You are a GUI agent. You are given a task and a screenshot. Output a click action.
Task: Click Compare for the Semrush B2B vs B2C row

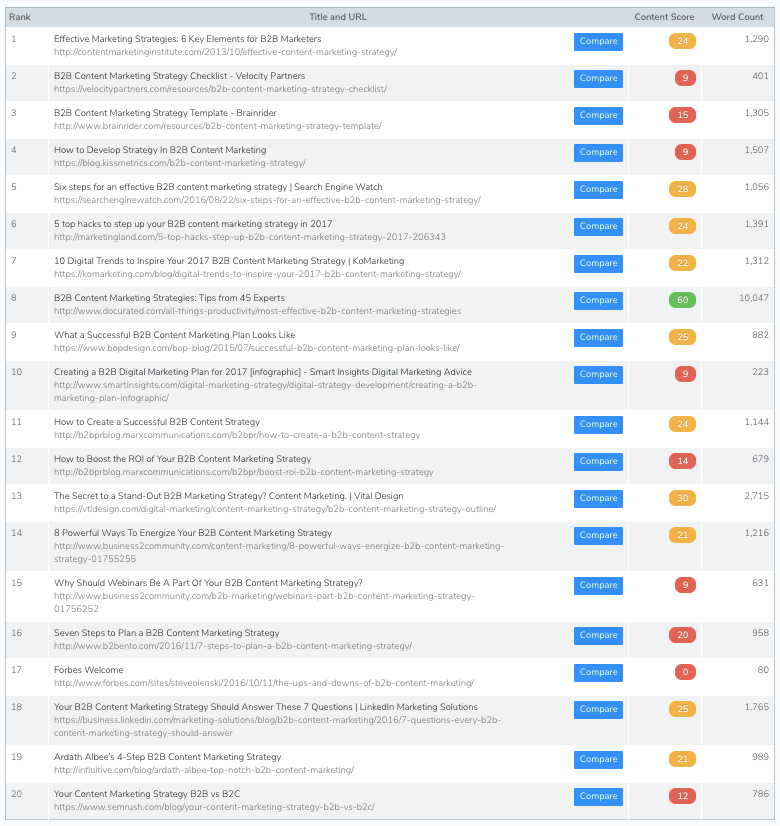[x=598, y=796]
